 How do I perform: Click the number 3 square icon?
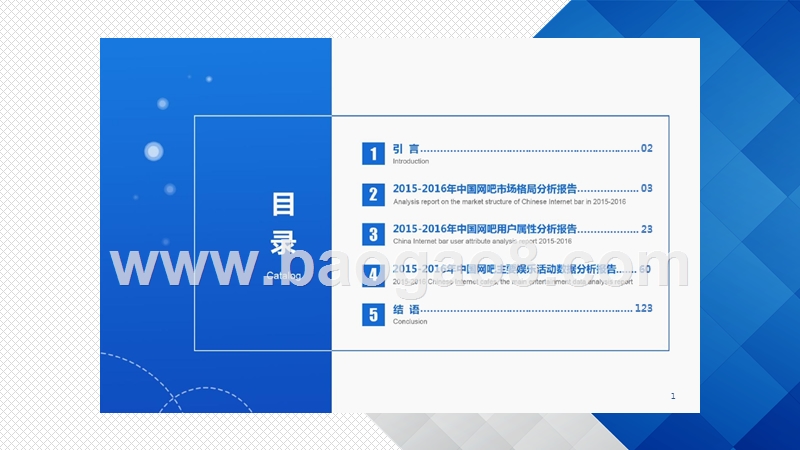373,234
